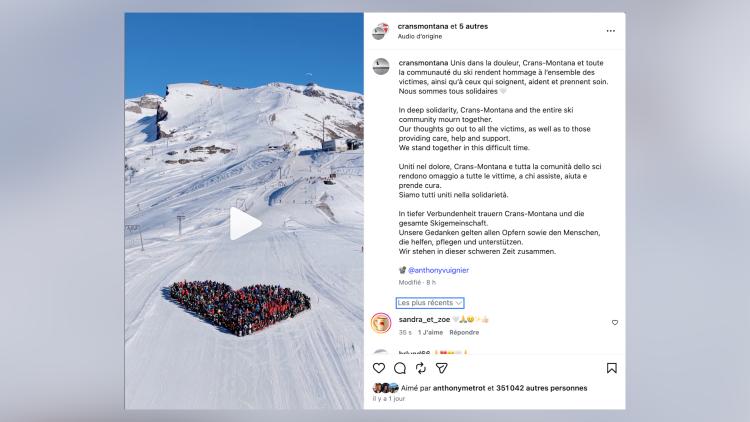This screenshot has width=750, height=422.
Task: Play the heart-shaped crowd video
Action: tap(245, 223)
